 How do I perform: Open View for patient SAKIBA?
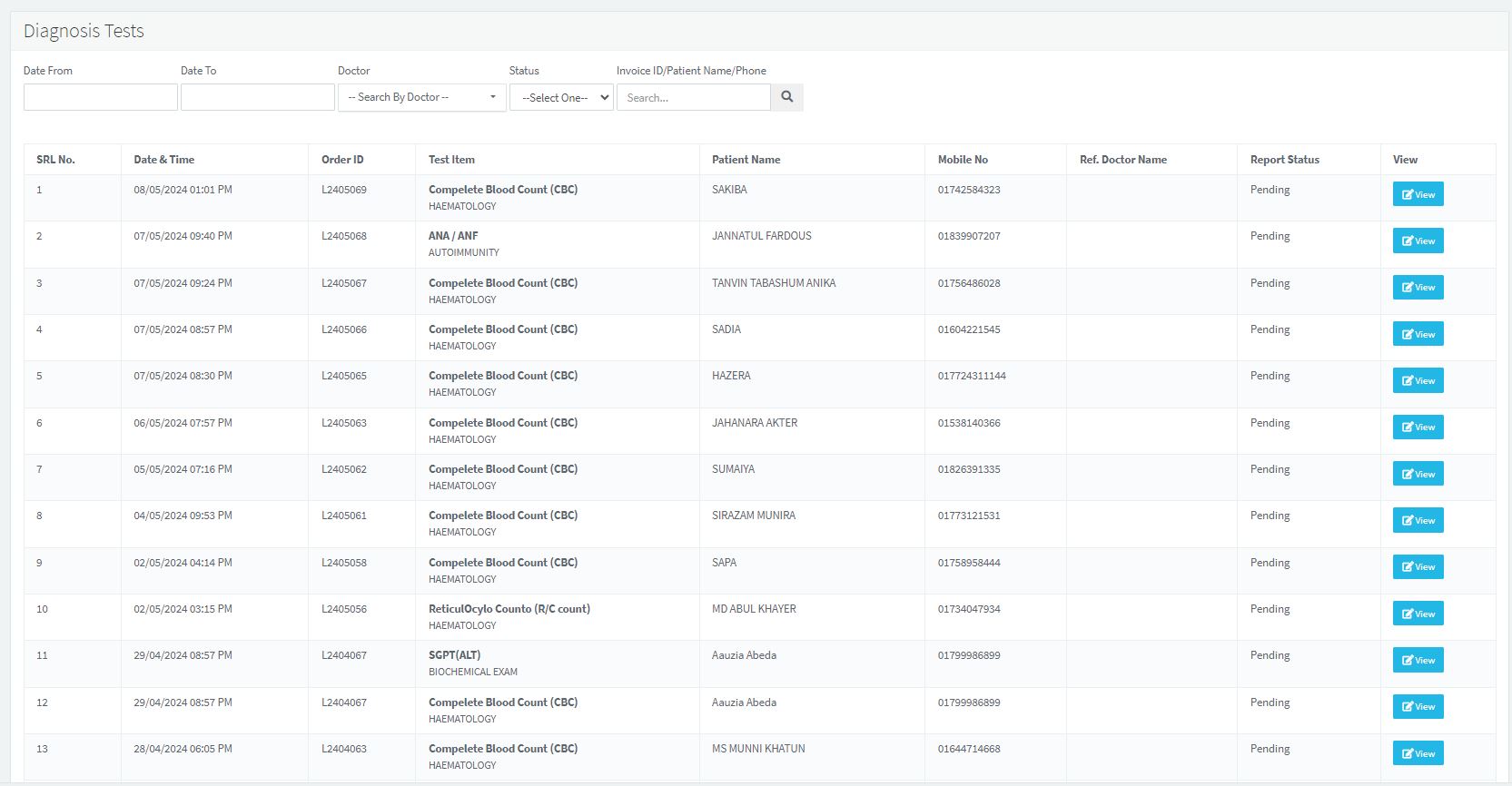tap(1418, 194)
